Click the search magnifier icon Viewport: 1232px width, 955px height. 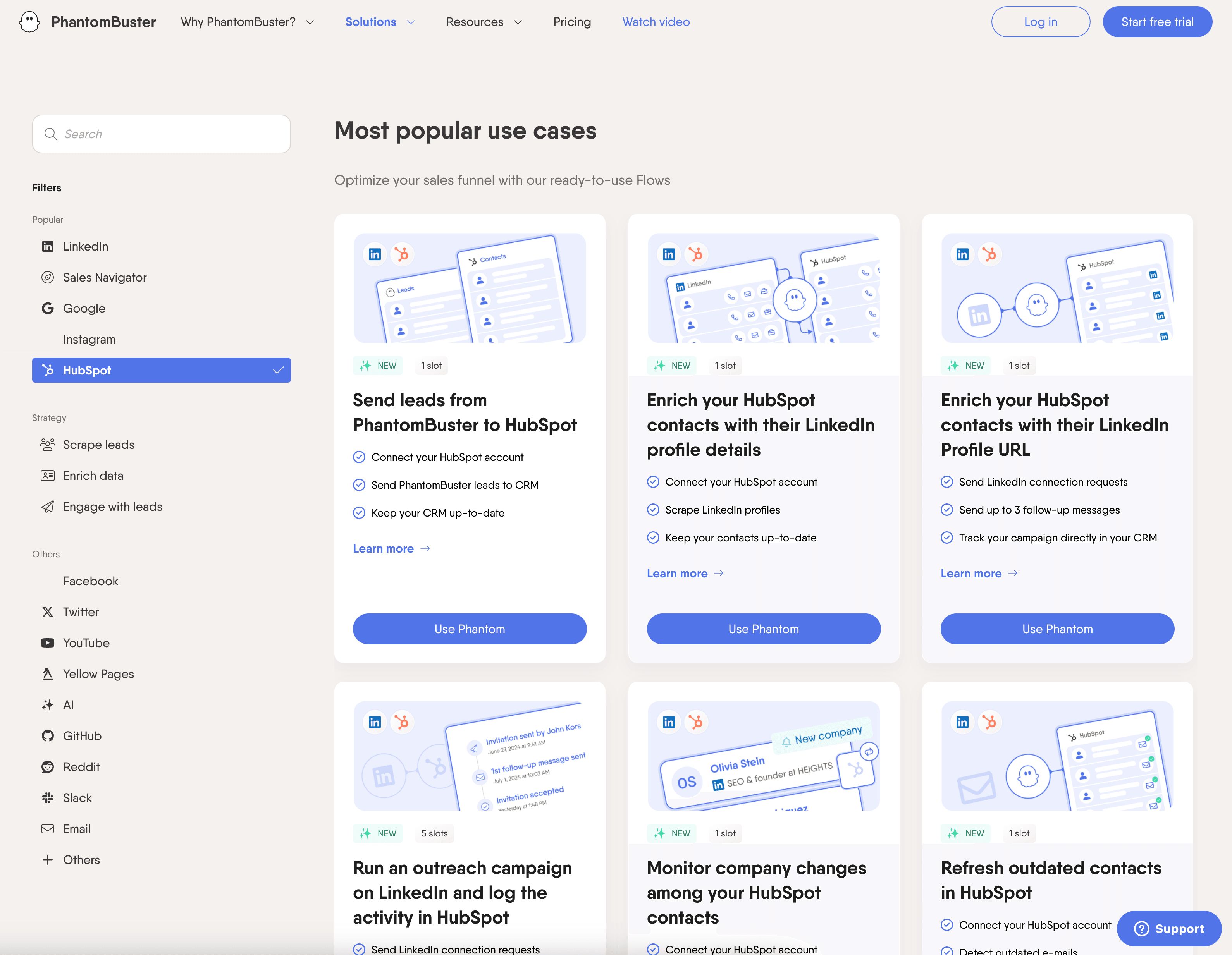[x=51, y=134]
